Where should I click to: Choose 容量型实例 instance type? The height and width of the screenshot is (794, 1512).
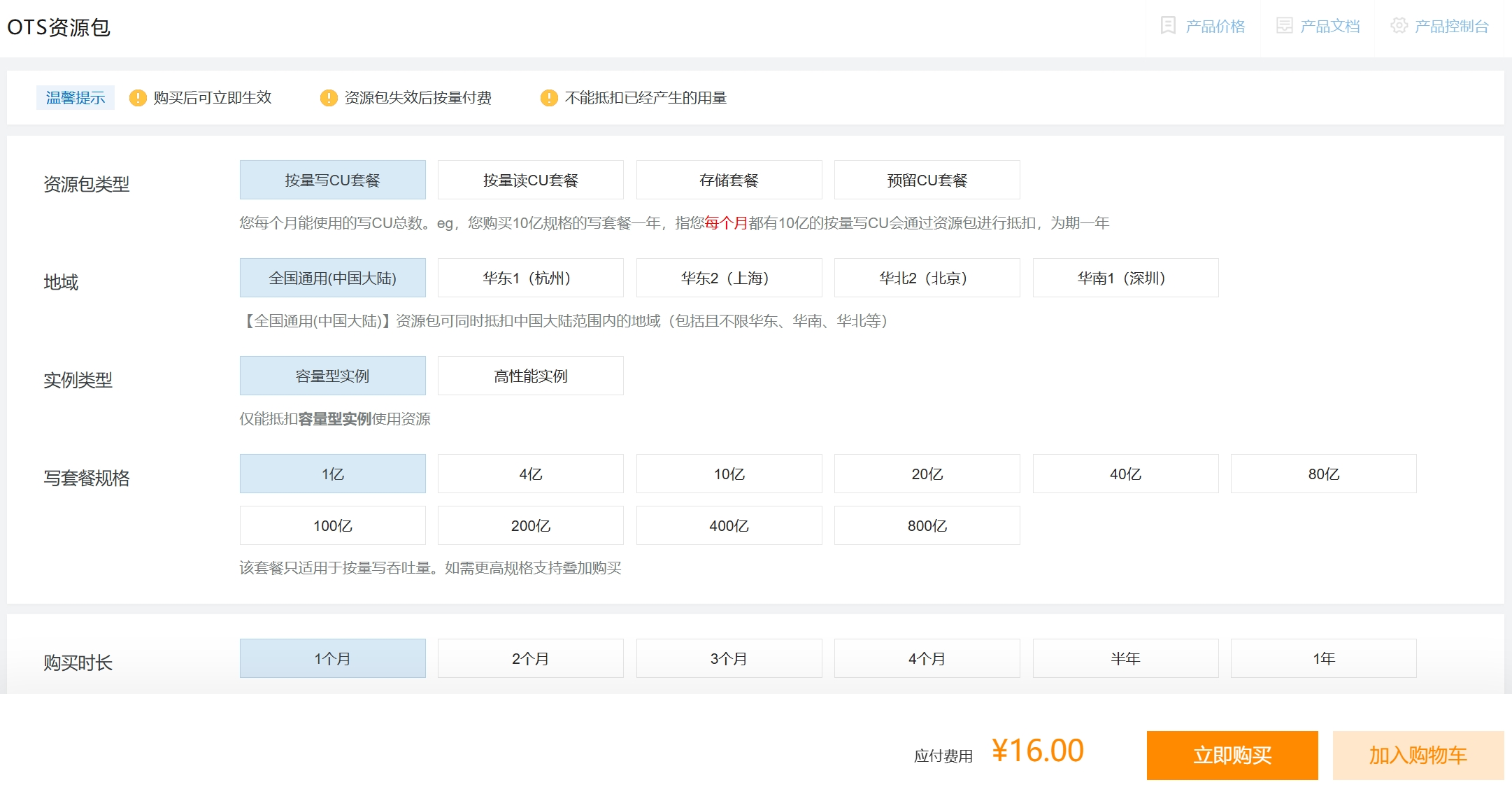[333, 376]
